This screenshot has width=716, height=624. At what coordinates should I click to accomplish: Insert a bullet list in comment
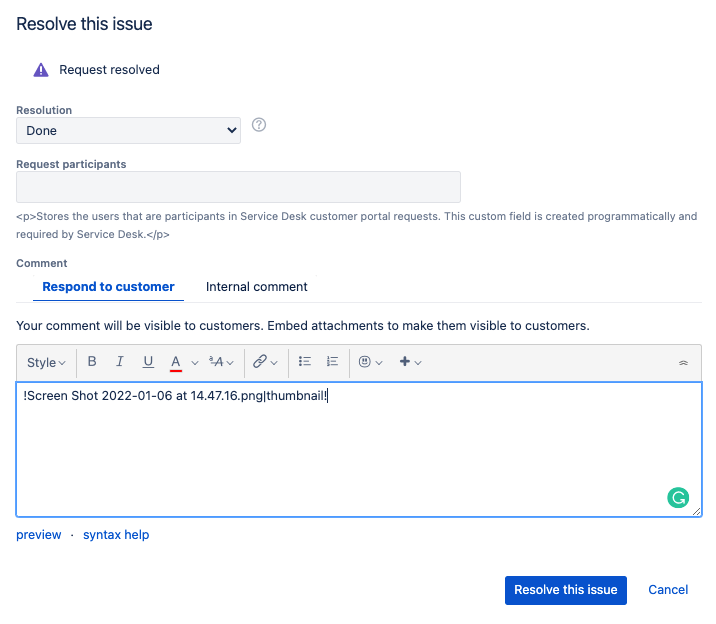[x=305, y=362]
